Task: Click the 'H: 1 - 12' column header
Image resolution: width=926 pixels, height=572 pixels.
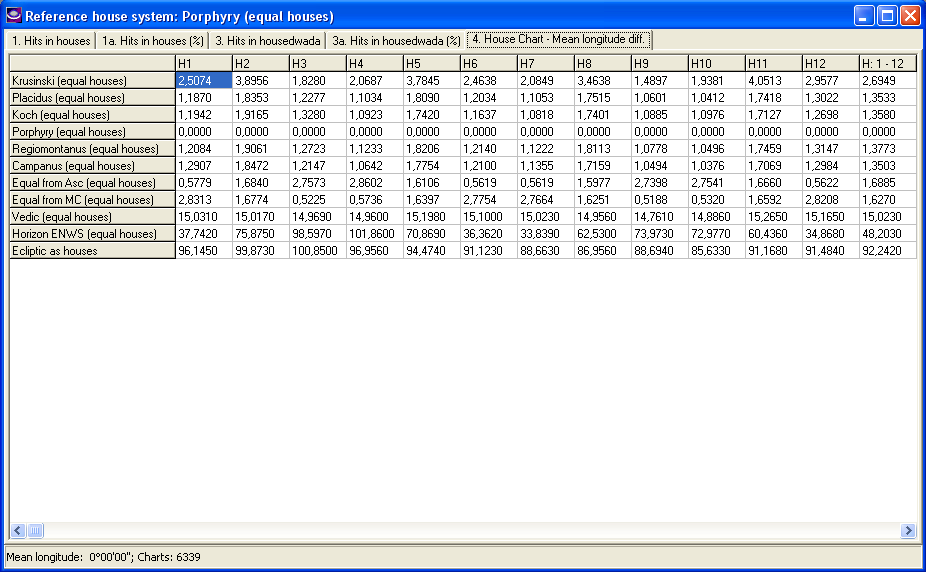Action: click(x=888, y=63)
